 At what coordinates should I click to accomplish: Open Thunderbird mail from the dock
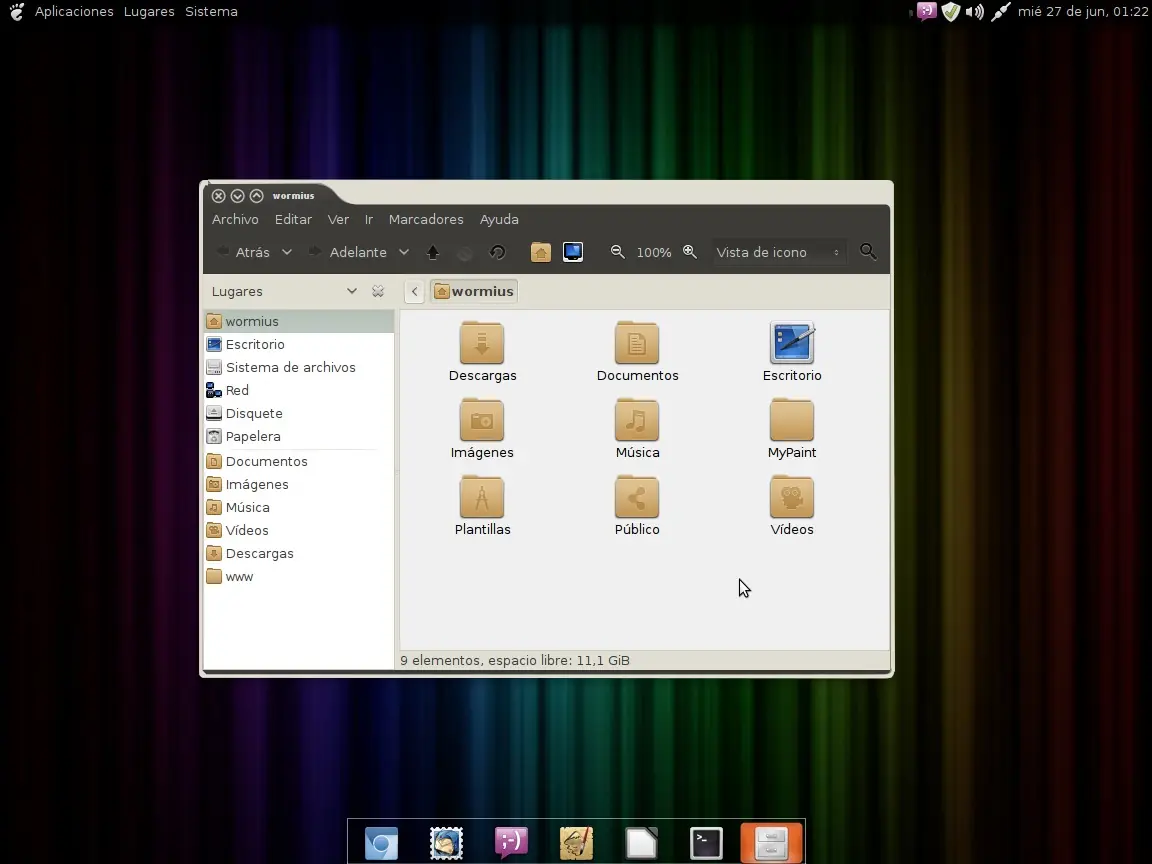click(446, 842)
